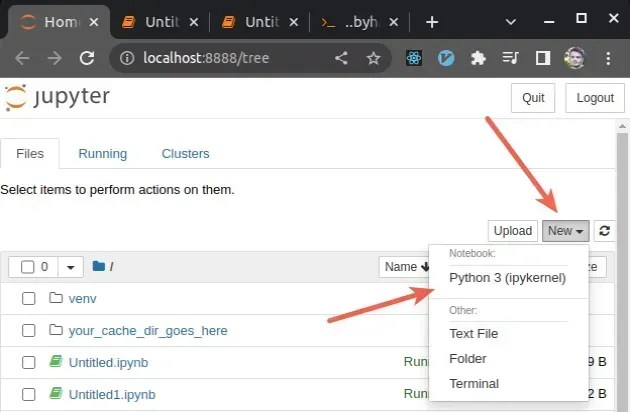Open the New dropdown button
630x412 pixels.
click(x=565, y=231)
